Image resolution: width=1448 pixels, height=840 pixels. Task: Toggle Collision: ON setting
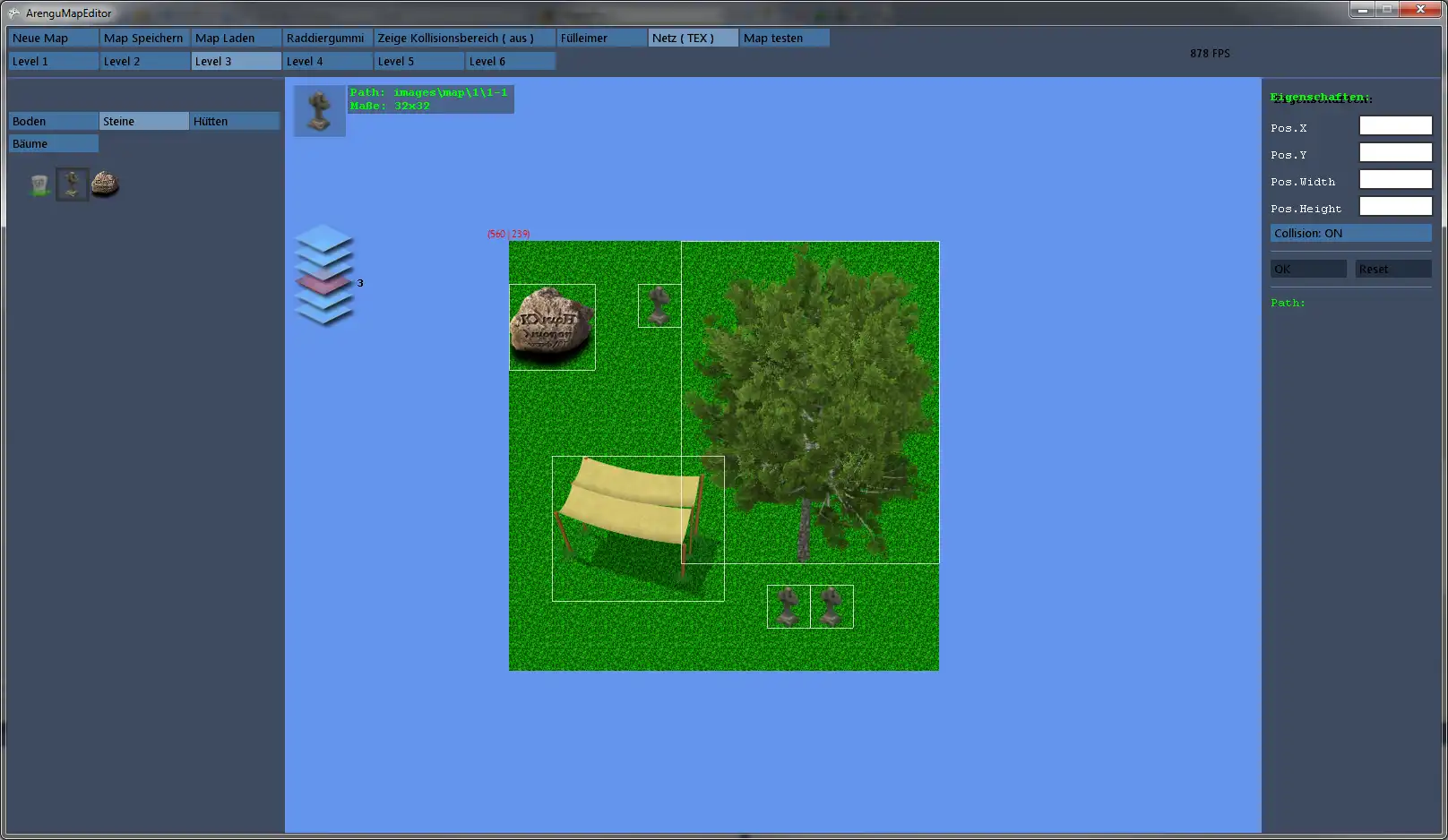tap(1351, 233)
